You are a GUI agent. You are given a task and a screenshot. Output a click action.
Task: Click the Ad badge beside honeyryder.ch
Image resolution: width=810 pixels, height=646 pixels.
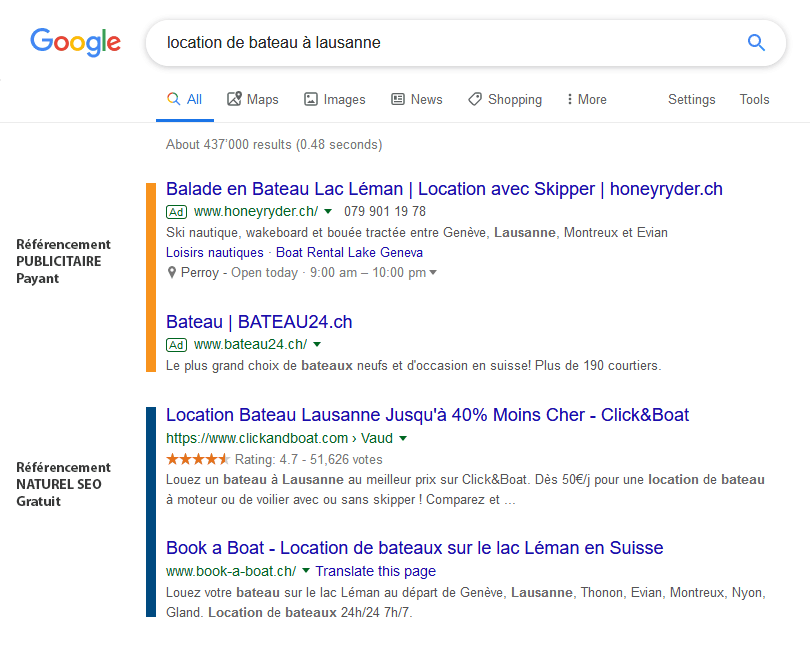pyautogui.click(x=176, y=212)
